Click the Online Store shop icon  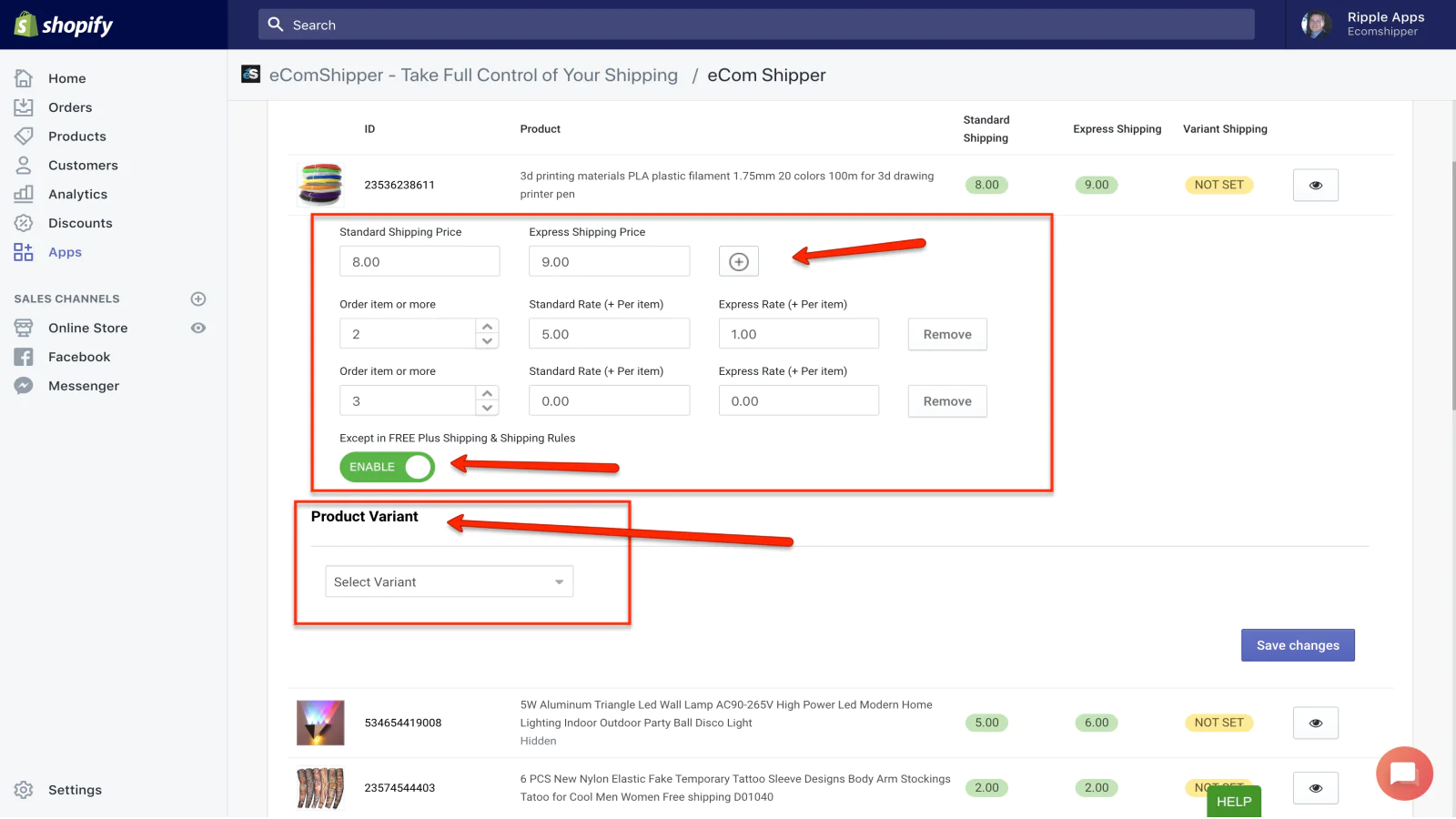24,328
